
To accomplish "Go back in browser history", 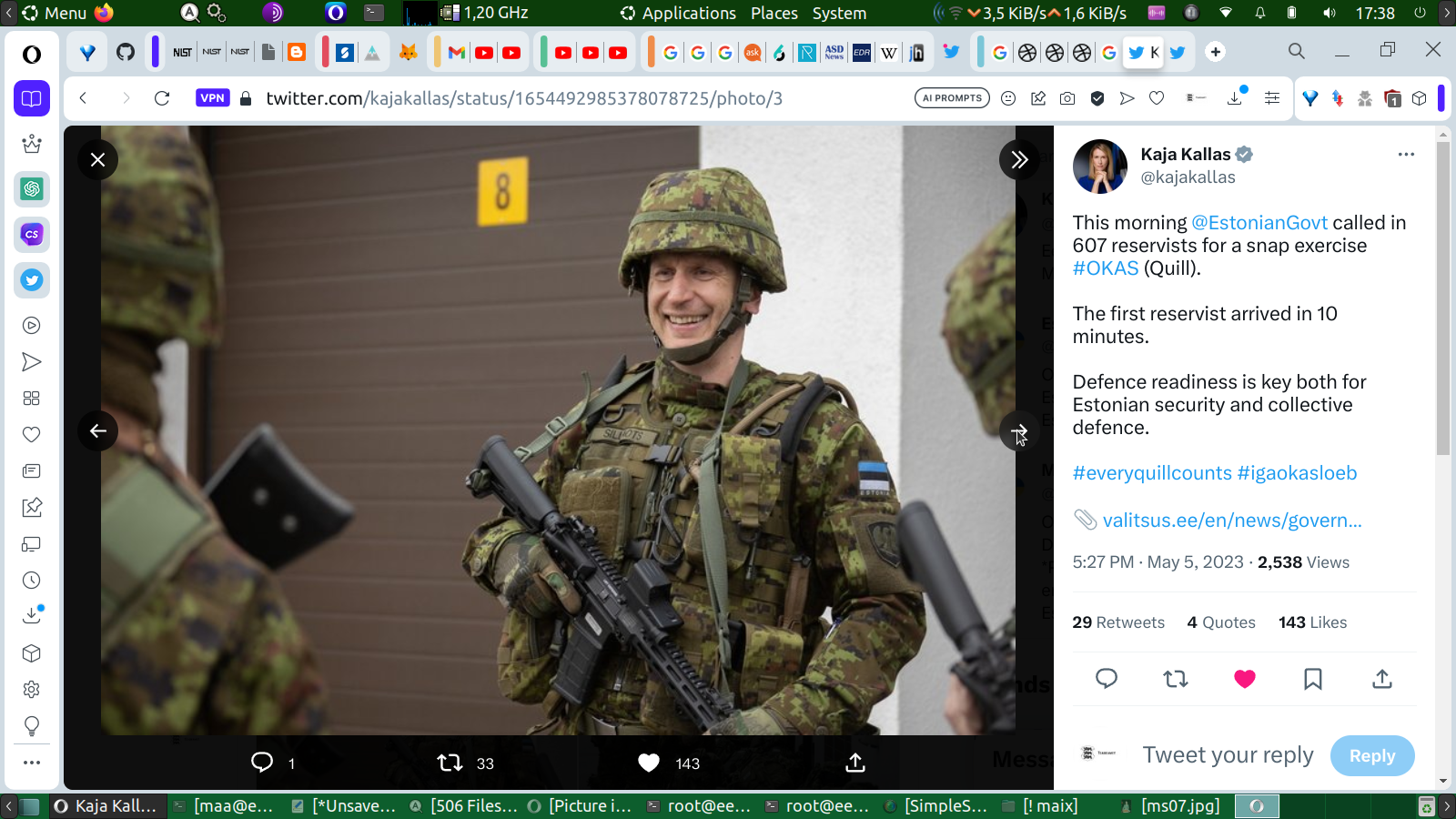I will click(83, 98).
